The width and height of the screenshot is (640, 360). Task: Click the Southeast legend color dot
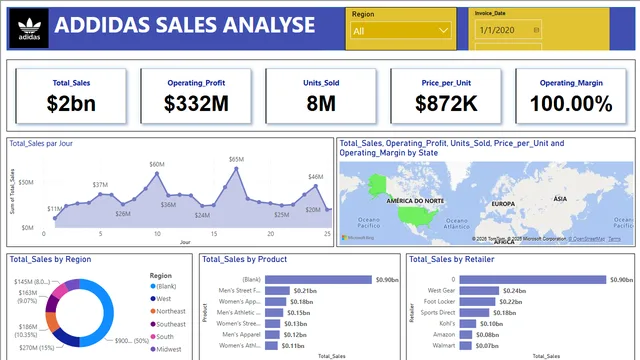153,324
